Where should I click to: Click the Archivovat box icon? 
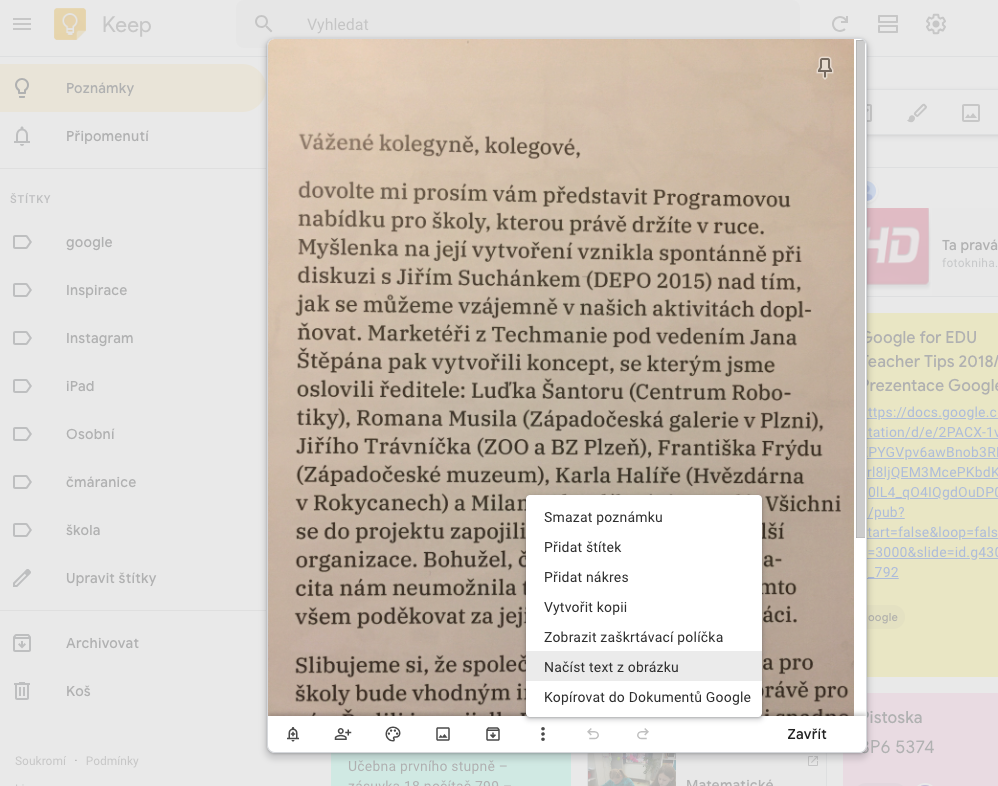(x=22, y=643)
